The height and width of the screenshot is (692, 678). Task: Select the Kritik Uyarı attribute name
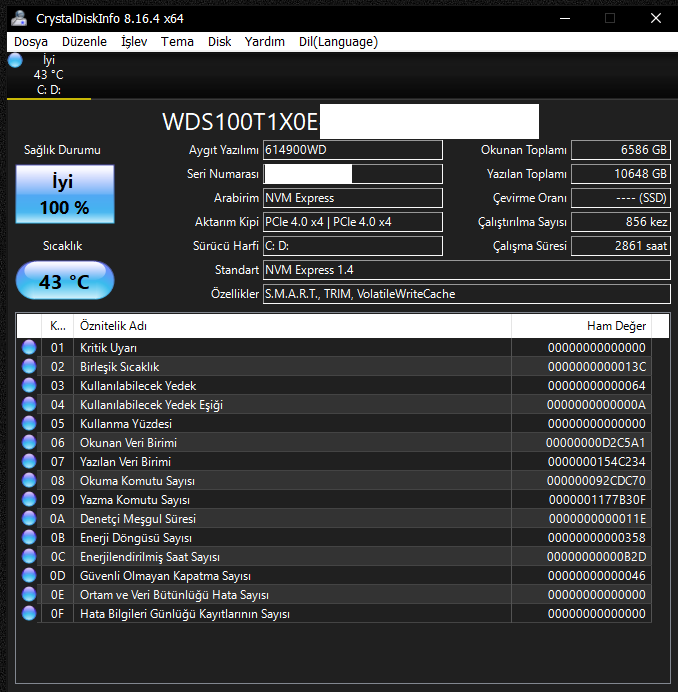108,348
